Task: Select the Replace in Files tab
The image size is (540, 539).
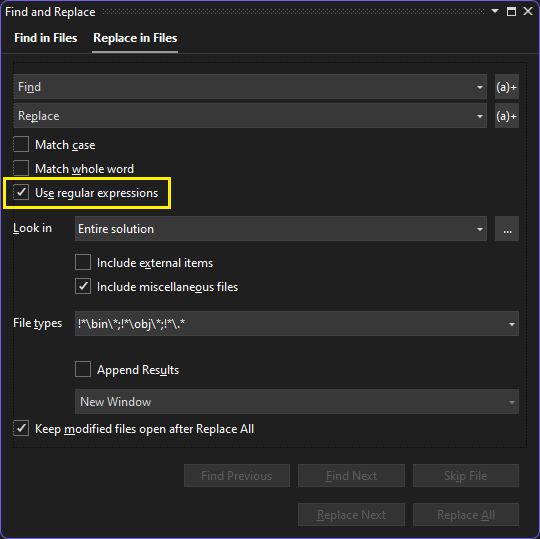Action: pyautogui.click(x=135, y=38)
